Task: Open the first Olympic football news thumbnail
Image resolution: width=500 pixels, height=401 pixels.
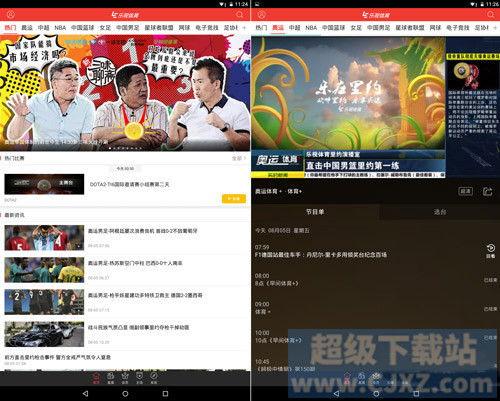Action: (44, 238)
